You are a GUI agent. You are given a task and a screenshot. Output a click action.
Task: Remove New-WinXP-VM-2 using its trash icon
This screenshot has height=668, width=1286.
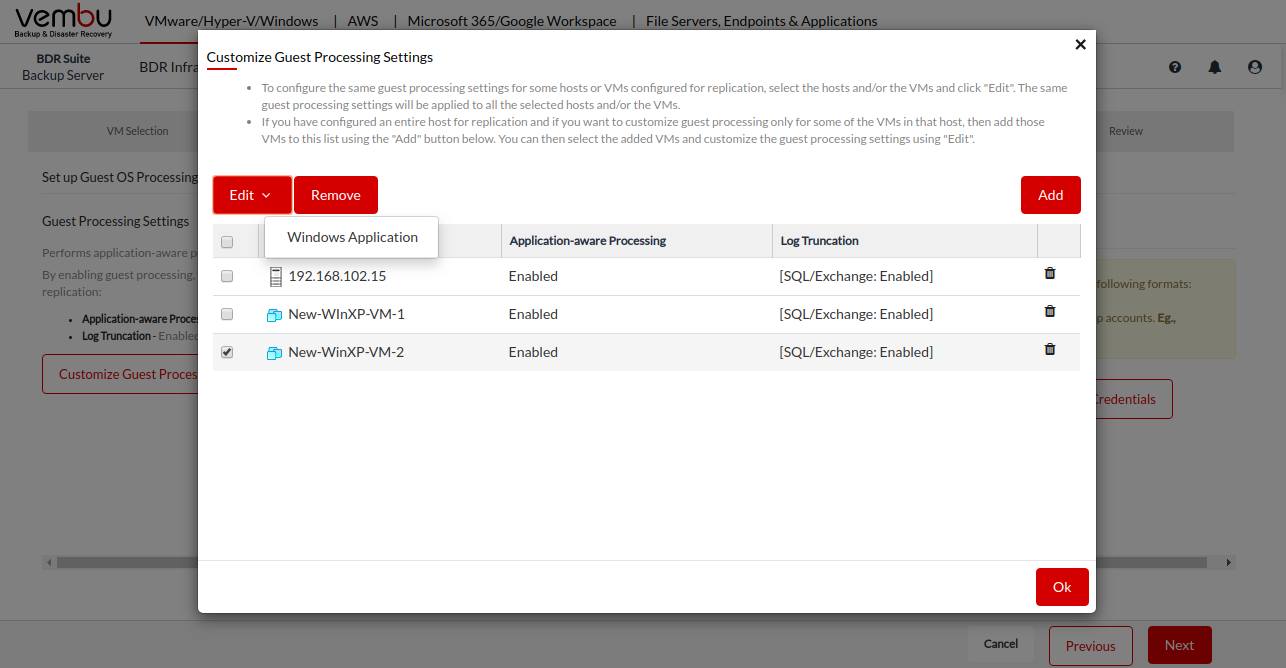[1049, 349]
